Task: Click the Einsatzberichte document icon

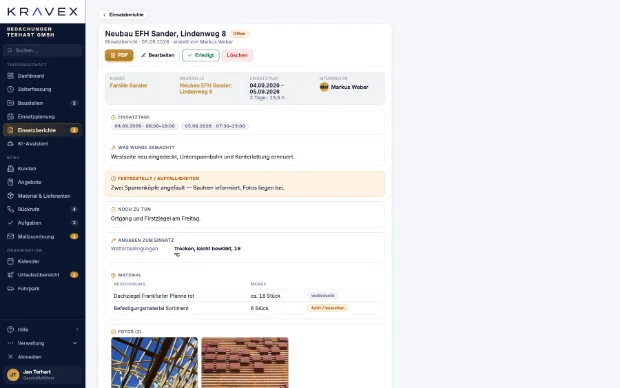Action: (x=11, y=130)
